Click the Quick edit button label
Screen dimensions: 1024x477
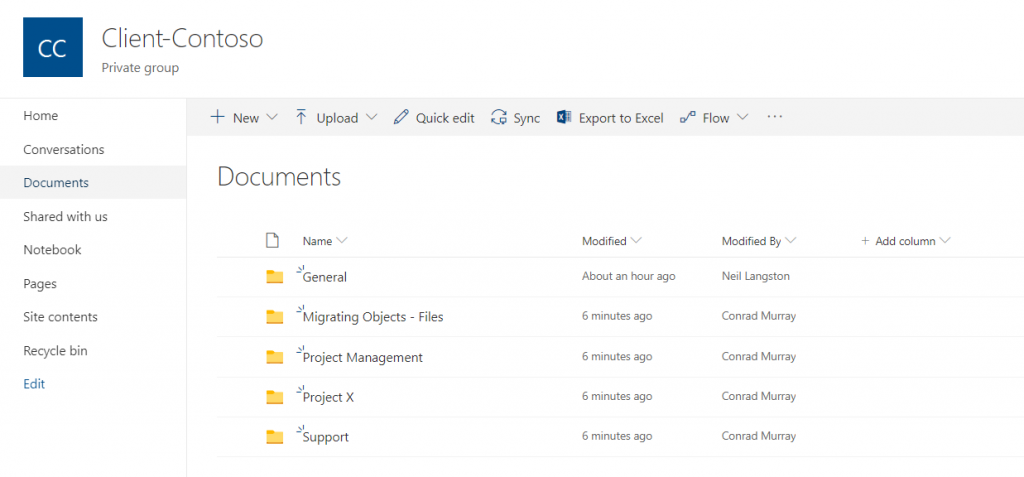pos(445,118)
